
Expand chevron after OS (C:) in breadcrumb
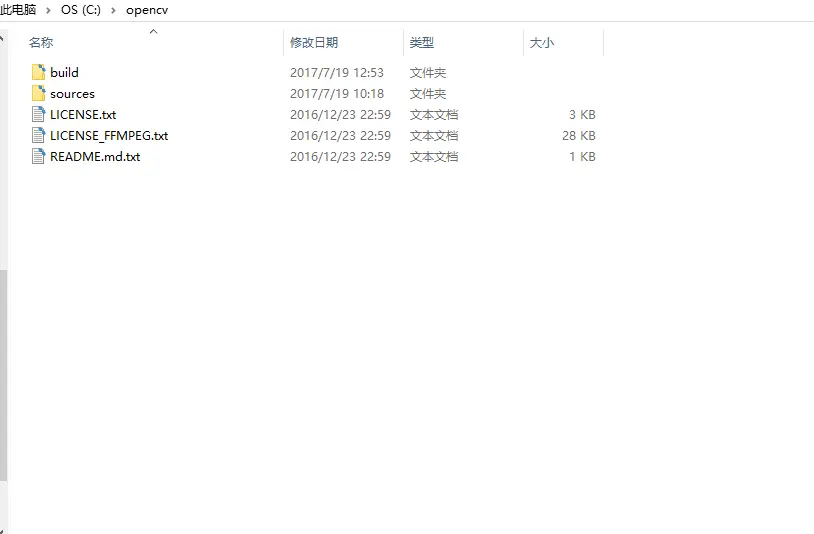(113, 10)
